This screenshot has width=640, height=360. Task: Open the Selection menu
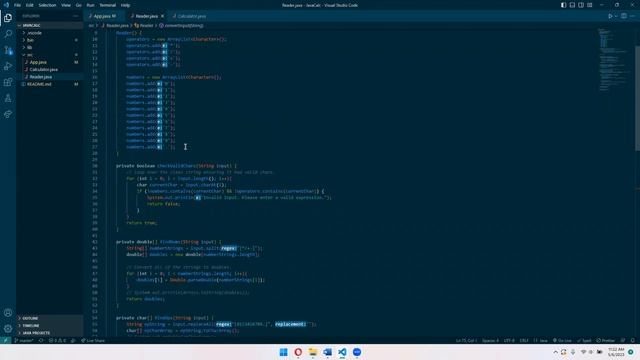point(47,5)
